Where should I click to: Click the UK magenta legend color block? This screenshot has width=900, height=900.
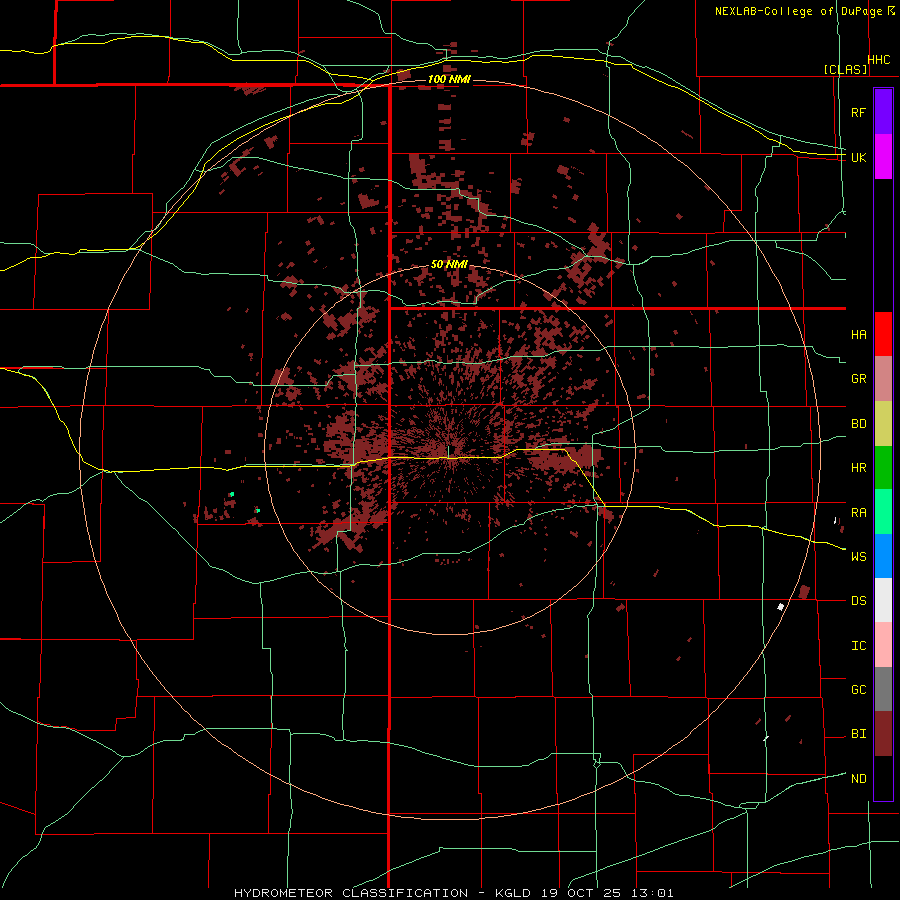883,157
